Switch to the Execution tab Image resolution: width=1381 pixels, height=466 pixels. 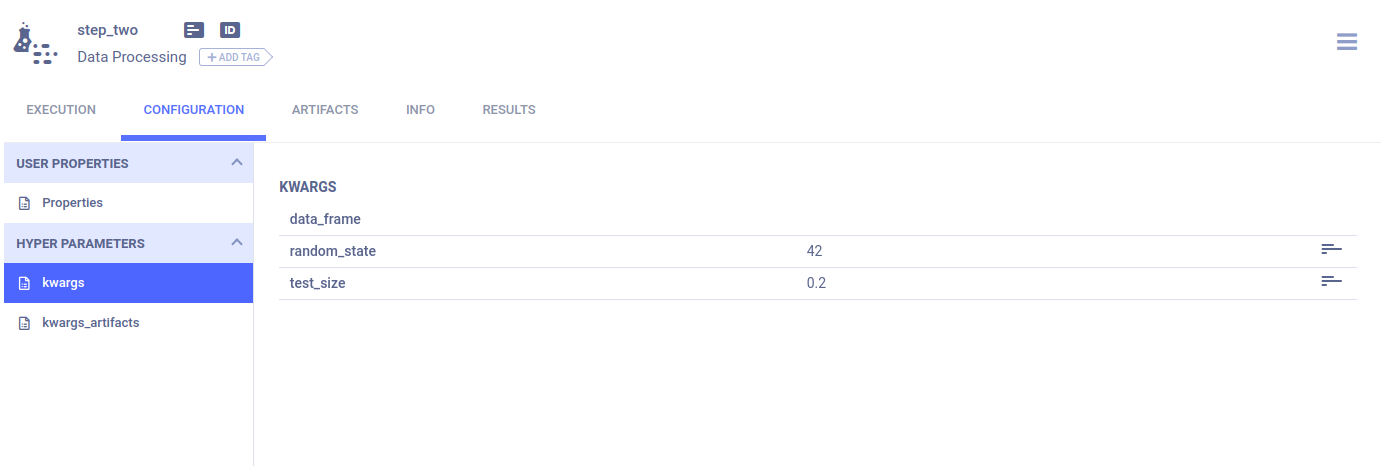point(61,110)
